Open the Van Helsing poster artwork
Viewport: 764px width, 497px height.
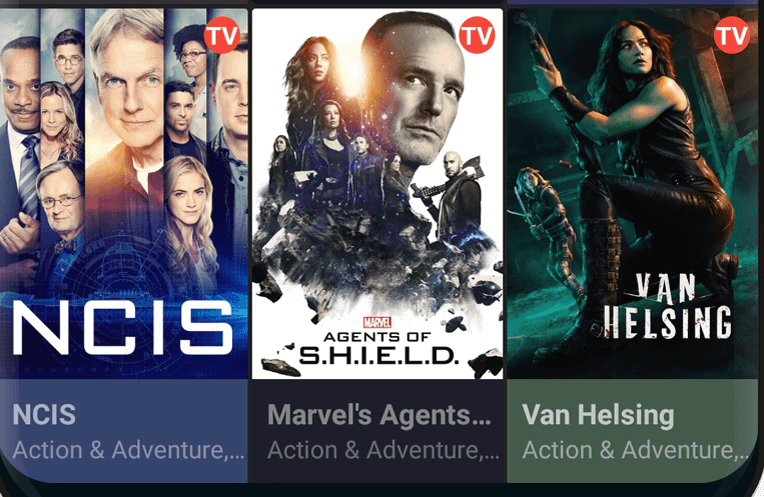point(633,193)
